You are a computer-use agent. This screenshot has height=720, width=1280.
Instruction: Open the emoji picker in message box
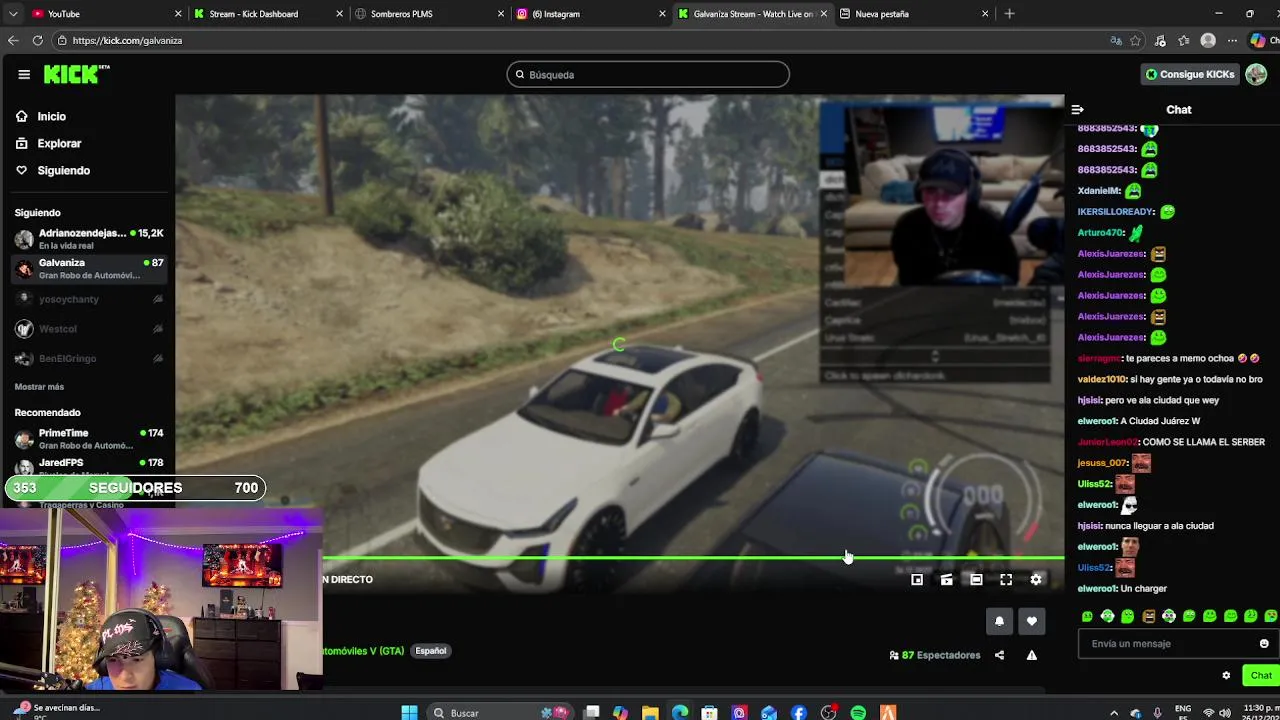(x=1264, y=644)
